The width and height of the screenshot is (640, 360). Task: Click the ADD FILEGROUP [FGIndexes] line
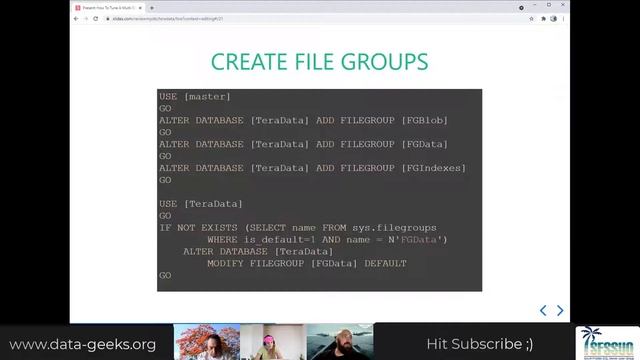(x=313, y=168)
